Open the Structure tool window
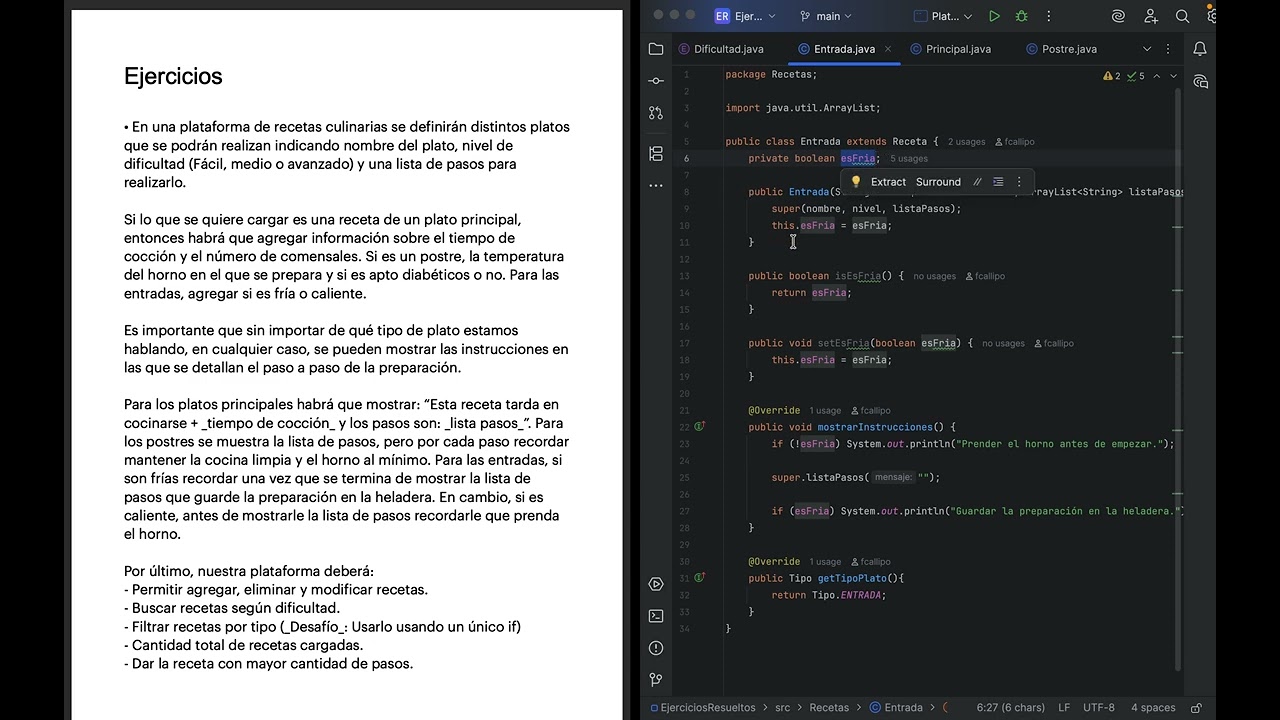The width and height of the screenshot is (1280, 720). pos(656,153)
